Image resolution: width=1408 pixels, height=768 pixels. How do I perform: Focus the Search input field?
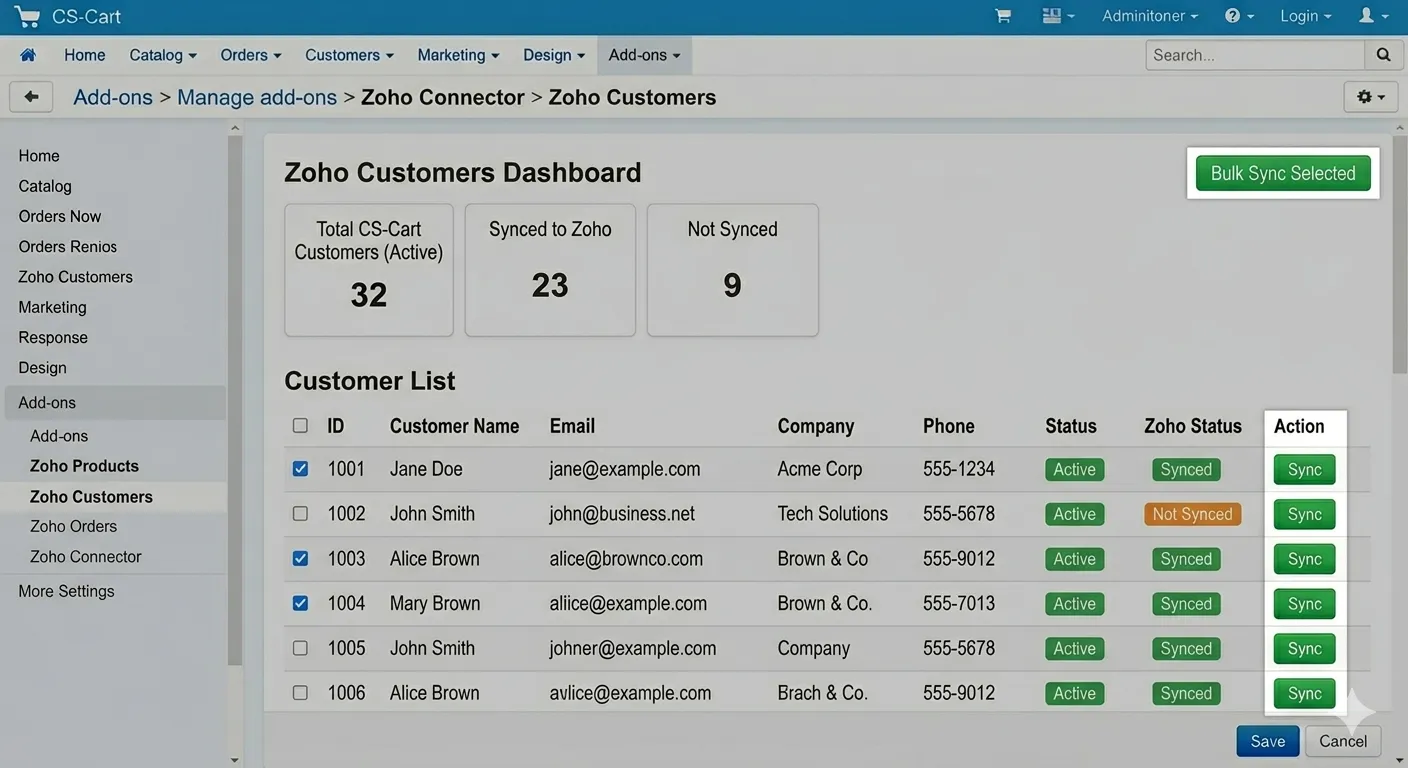(1255, 55)
